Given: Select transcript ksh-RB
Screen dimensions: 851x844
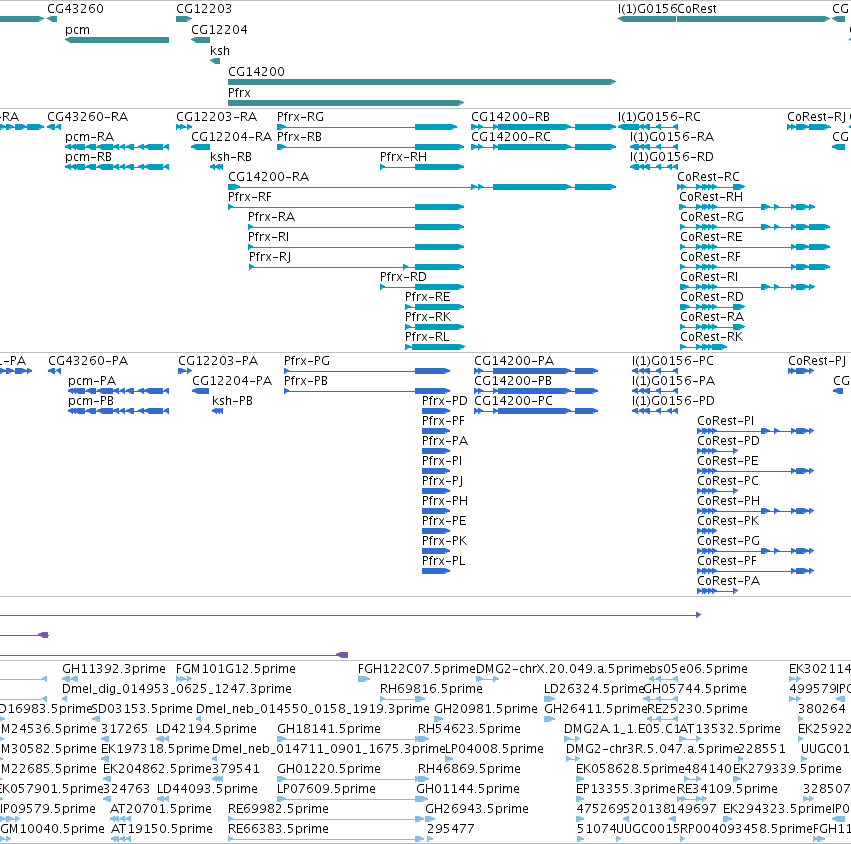Looking at the screenshot, I should click(217, 167).
